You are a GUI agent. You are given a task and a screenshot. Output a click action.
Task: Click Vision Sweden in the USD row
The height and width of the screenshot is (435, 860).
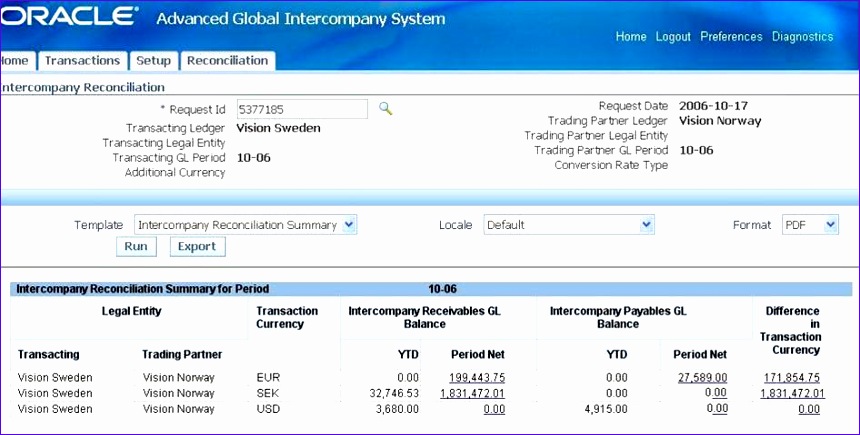coord(55,409)
